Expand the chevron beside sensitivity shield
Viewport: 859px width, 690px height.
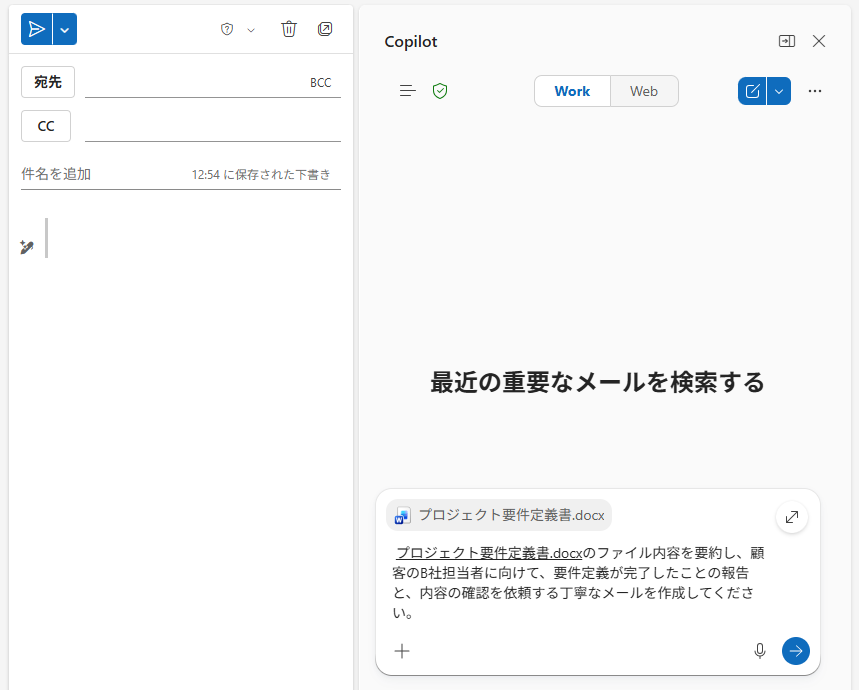(251, 30)
